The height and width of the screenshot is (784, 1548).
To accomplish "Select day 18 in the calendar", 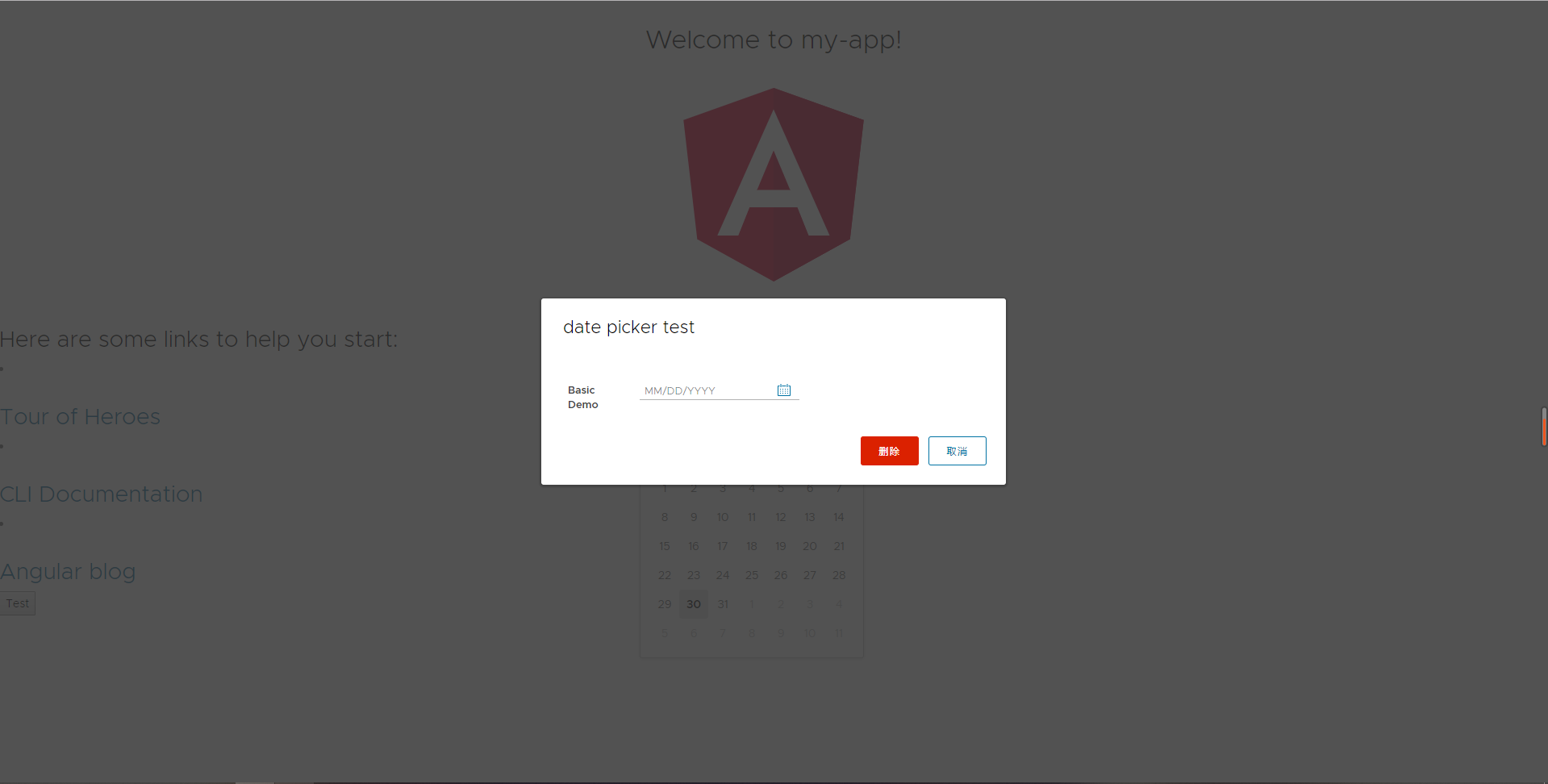I will [x=752, y=546].
